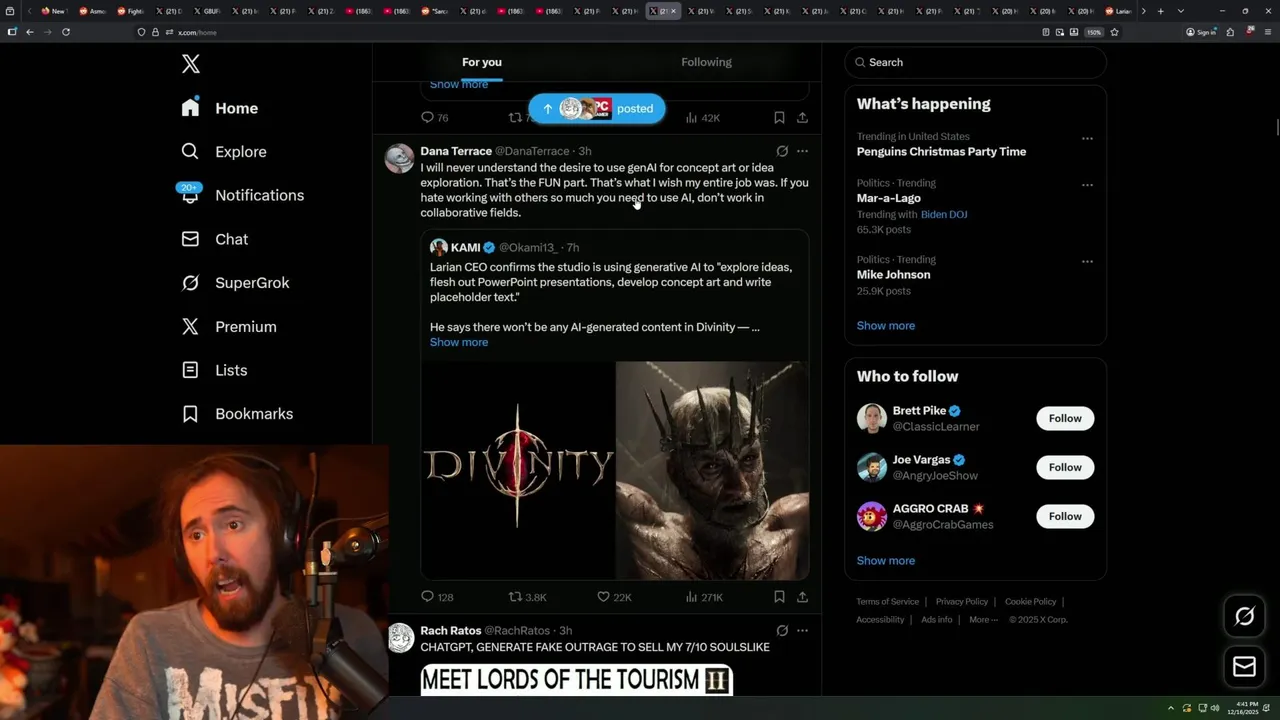Open Dana Terrace's profile avatar
The image size is (1280, 720).
[x=400, y=159]
